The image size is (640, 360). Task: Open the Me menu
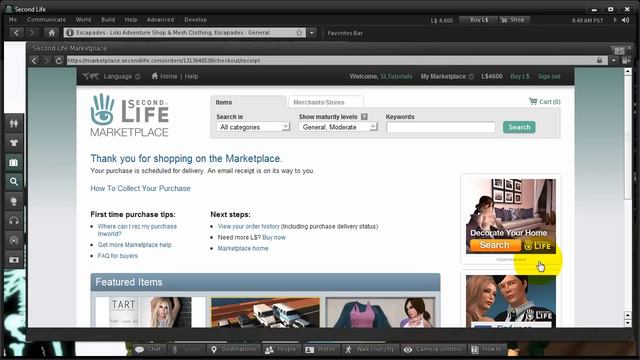13,20
